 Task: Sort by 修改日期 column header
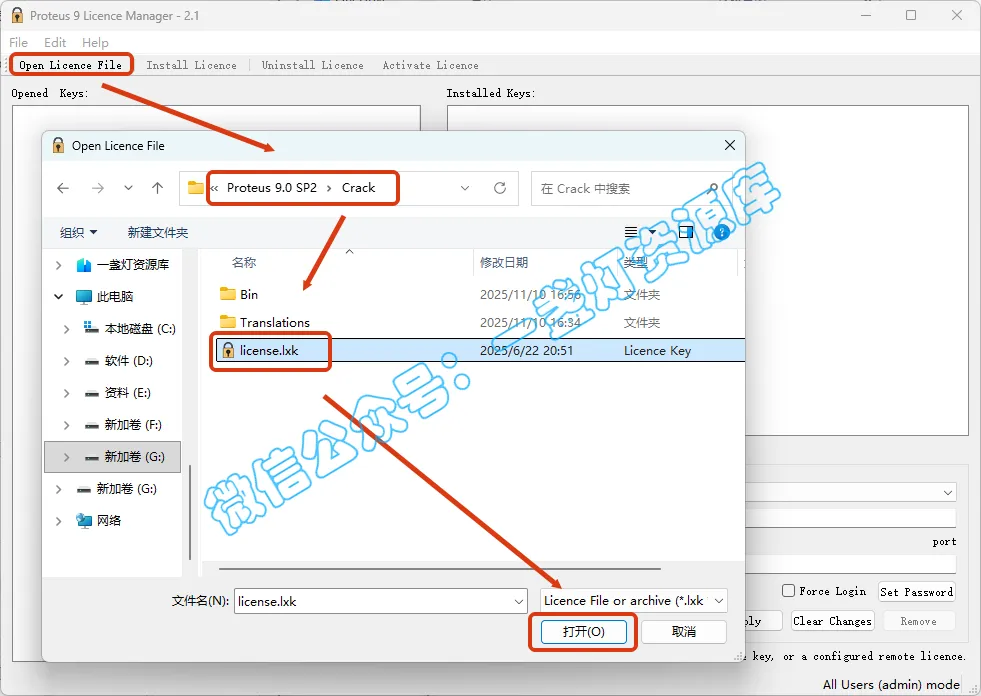(x=504, y=262)
